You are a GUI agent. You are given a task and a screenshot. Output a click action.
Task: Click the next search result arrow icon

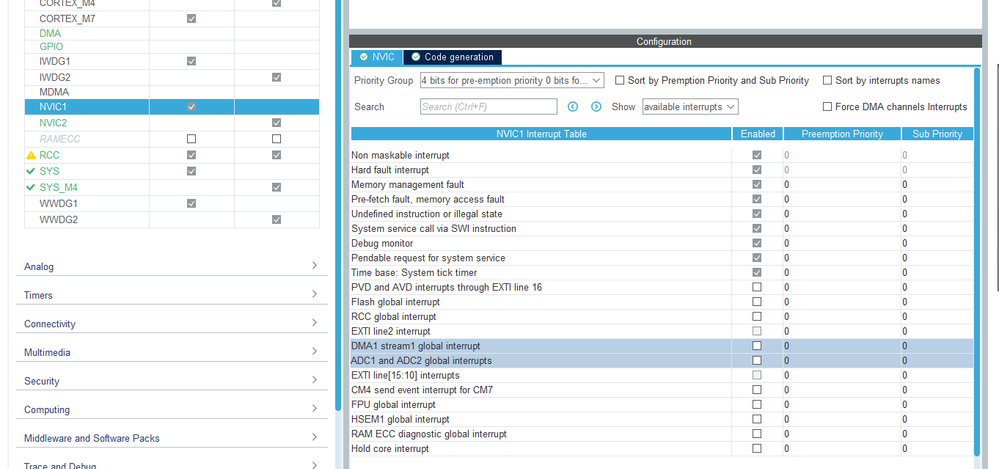point(596,107)
